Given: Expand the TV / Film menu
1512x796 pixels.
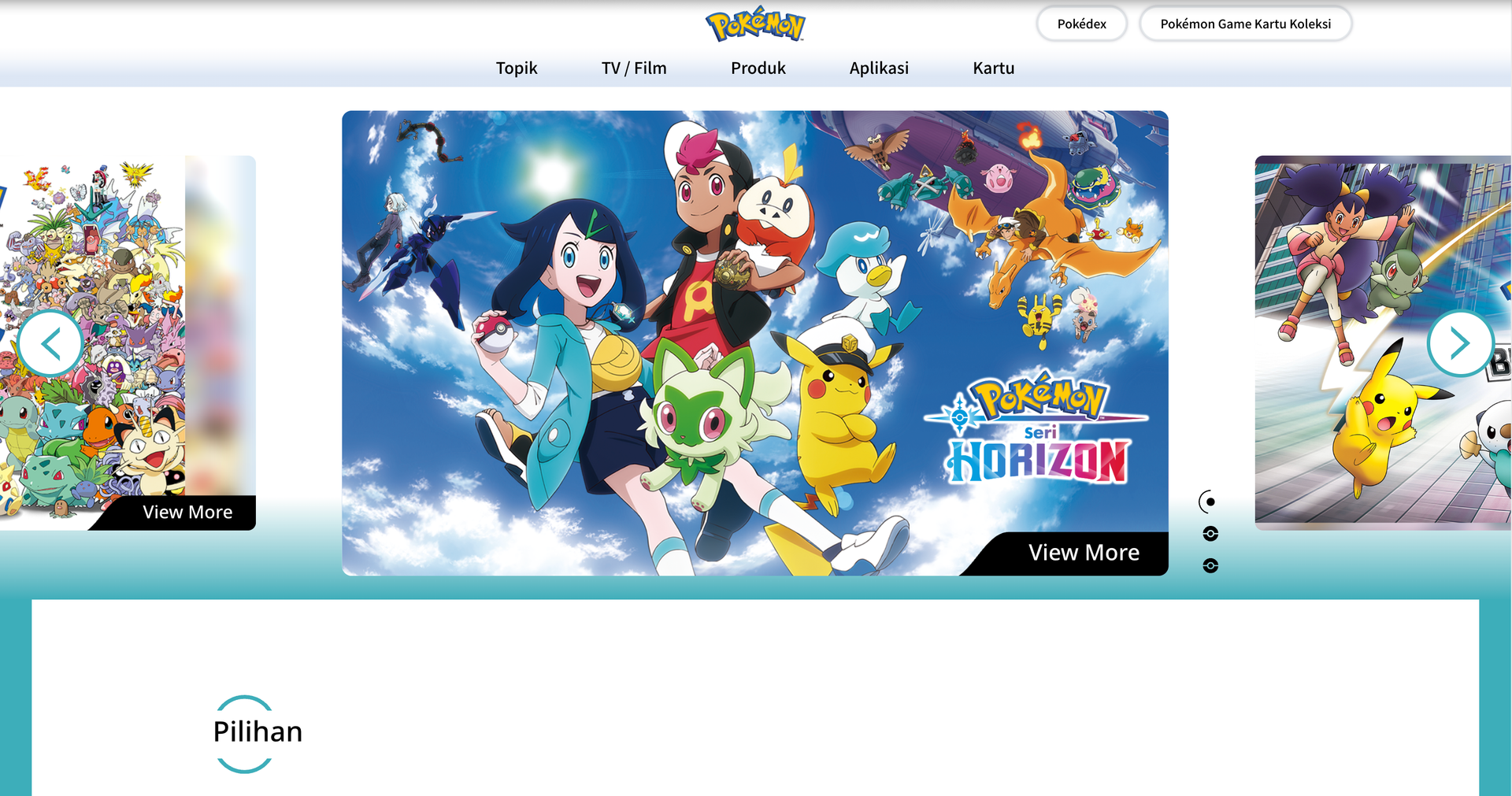Looking at the screenshot, I should click(x=634, y=68).
